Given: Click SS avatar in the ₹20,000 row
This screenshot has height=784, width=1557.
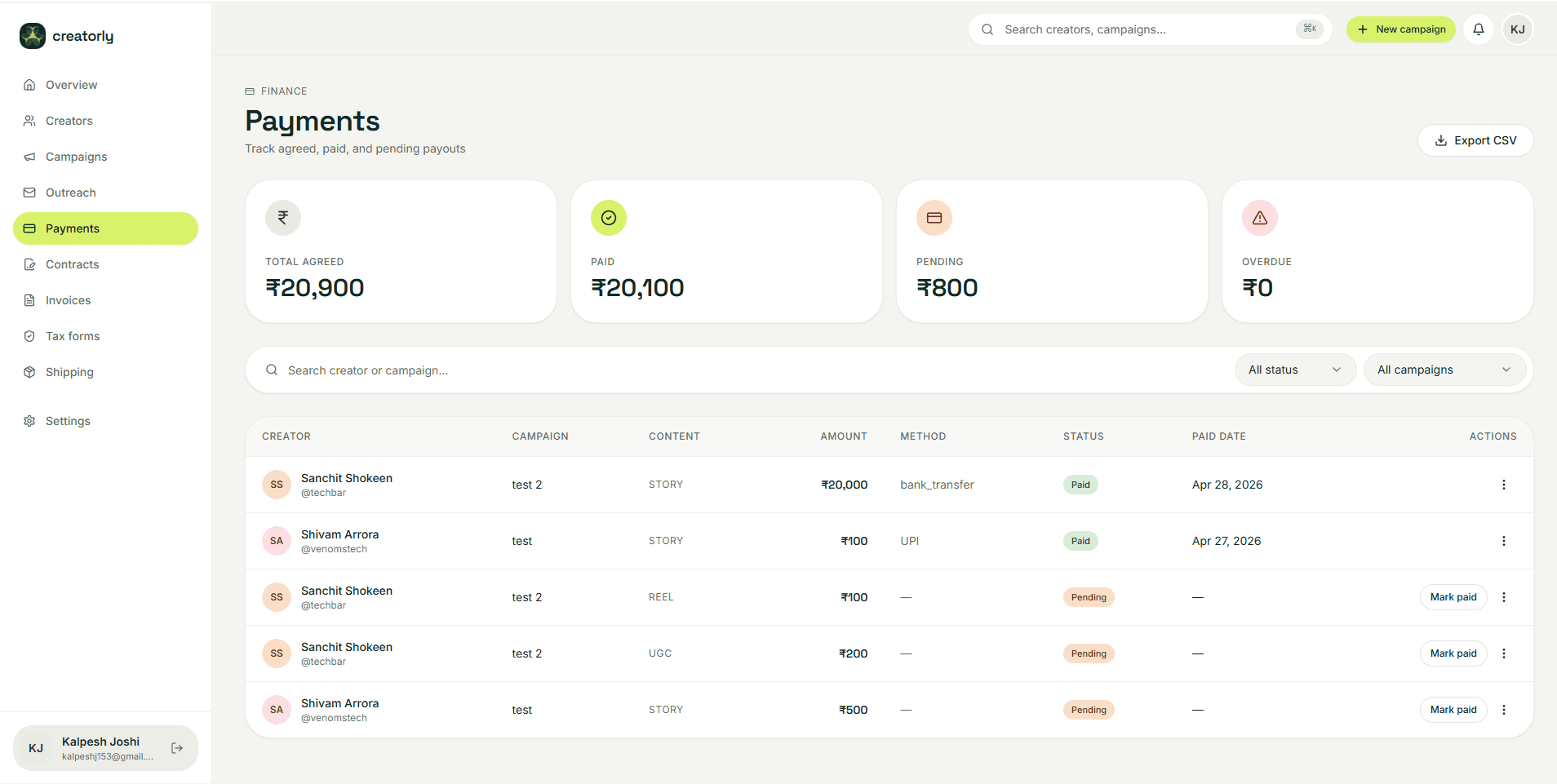Looking at the screenshot, I should (x=277, y=485).
